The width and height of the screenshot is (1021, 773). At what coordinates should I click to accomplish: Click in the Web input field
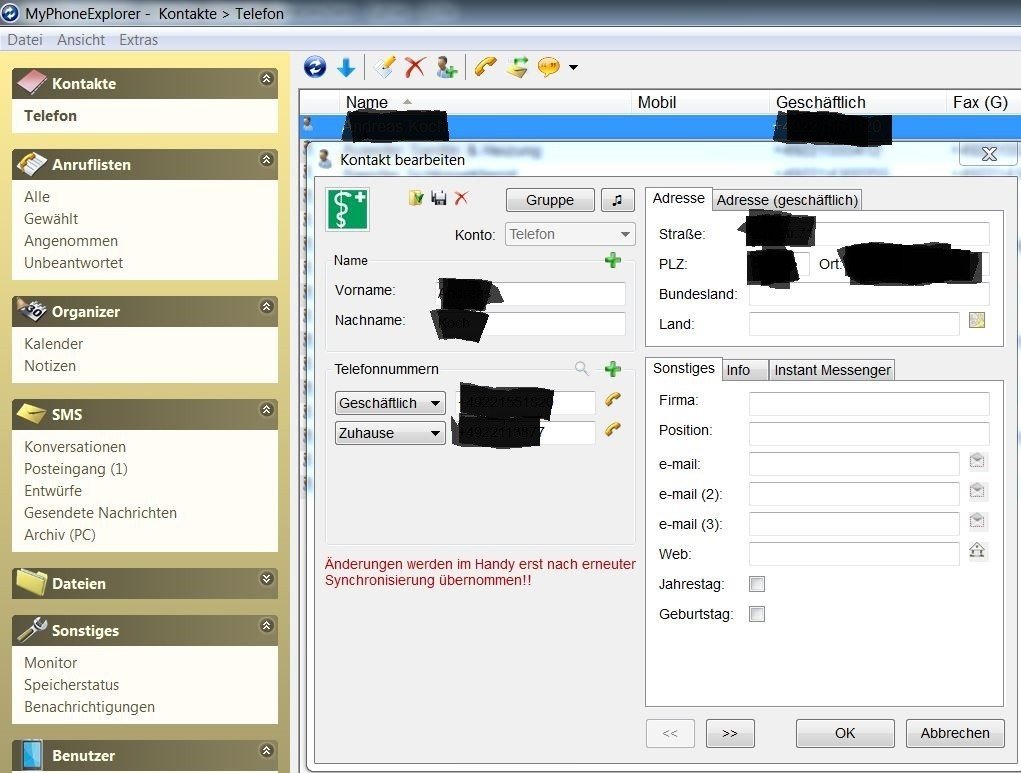(x=854, y=554)
